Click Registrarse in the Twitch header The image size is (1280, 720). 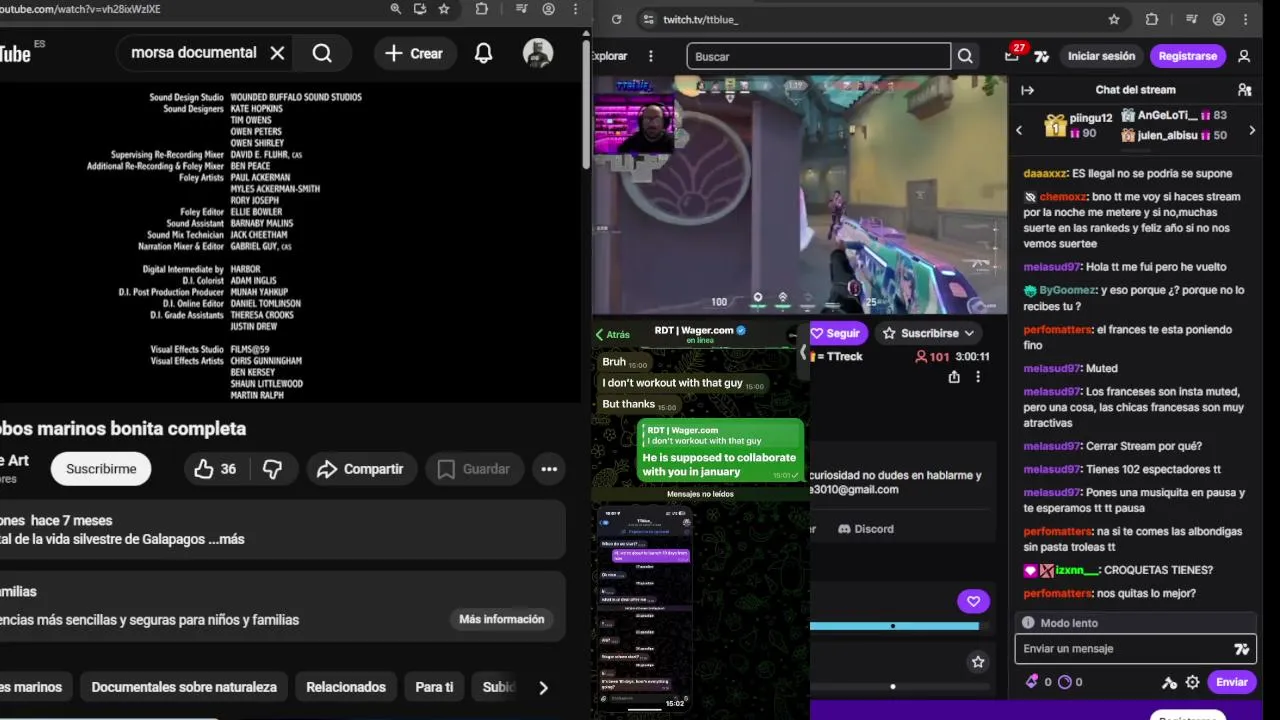click(x=1187, y=56)
